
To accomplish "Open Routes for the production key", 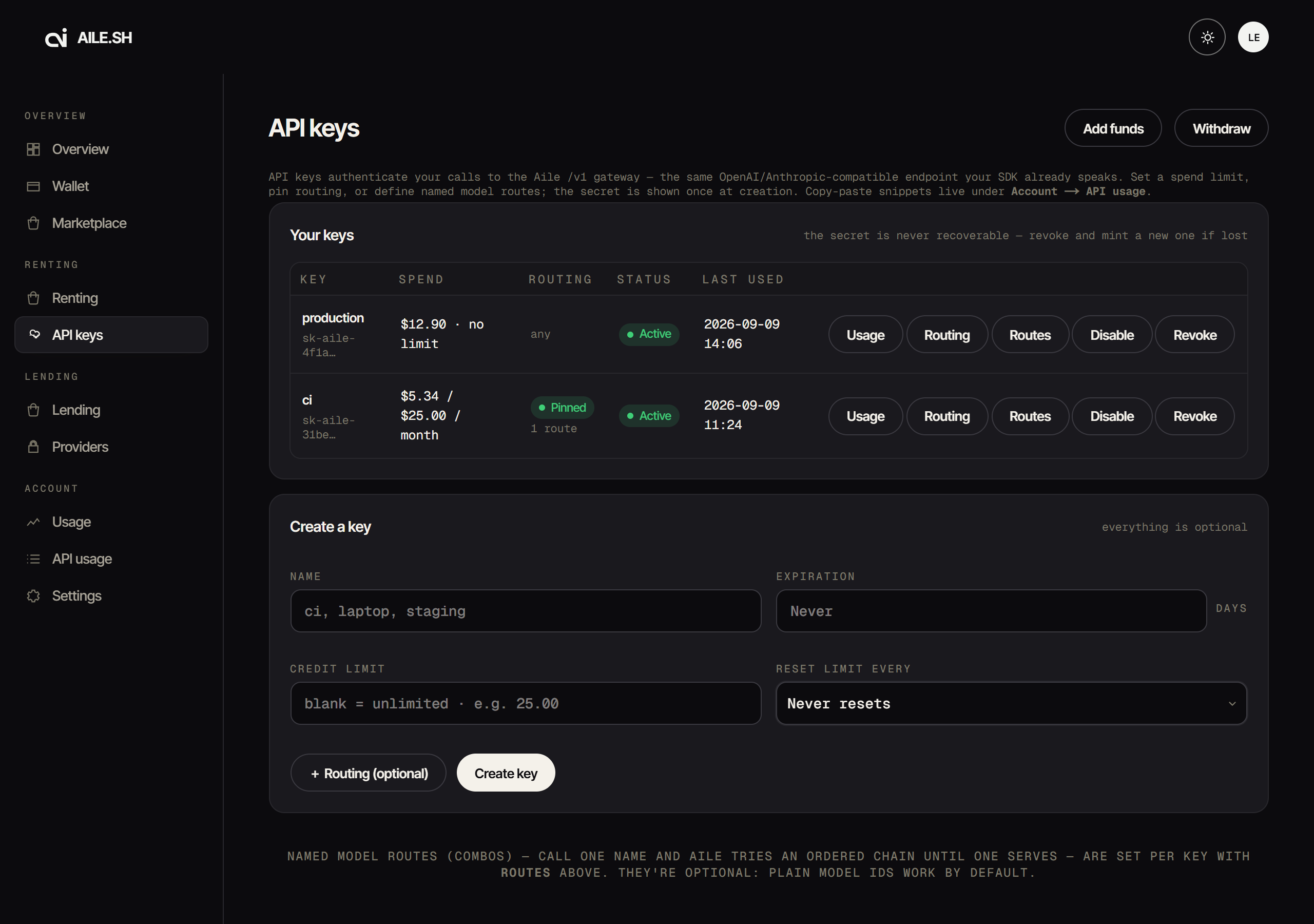I will coord(1030,335).
